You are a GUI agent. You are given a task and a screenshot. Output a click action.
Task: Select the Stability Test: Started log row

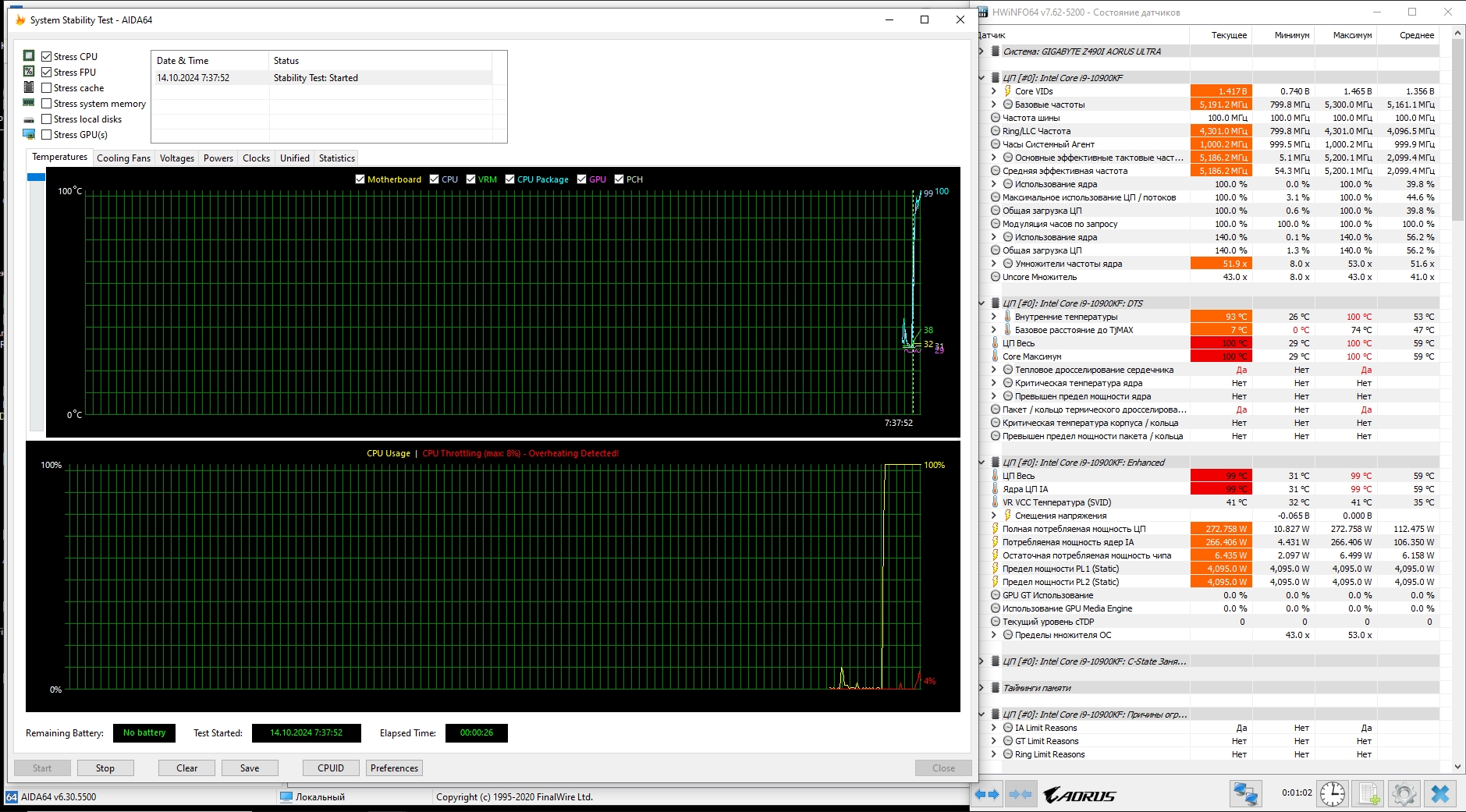click(322, 78)
